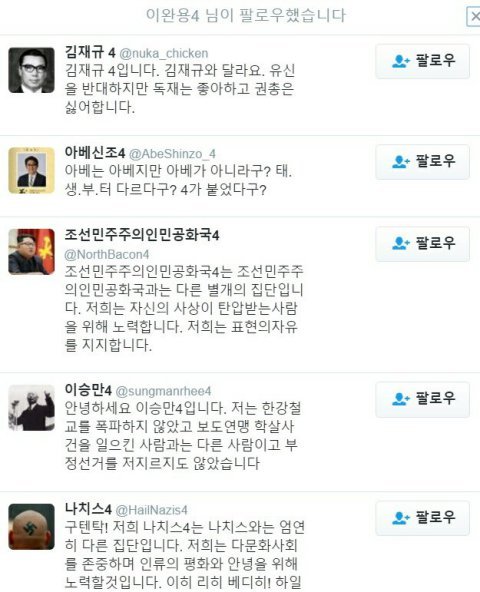
Task: Open the @nuka_chicken handle link
Action: tap(164, 54)
